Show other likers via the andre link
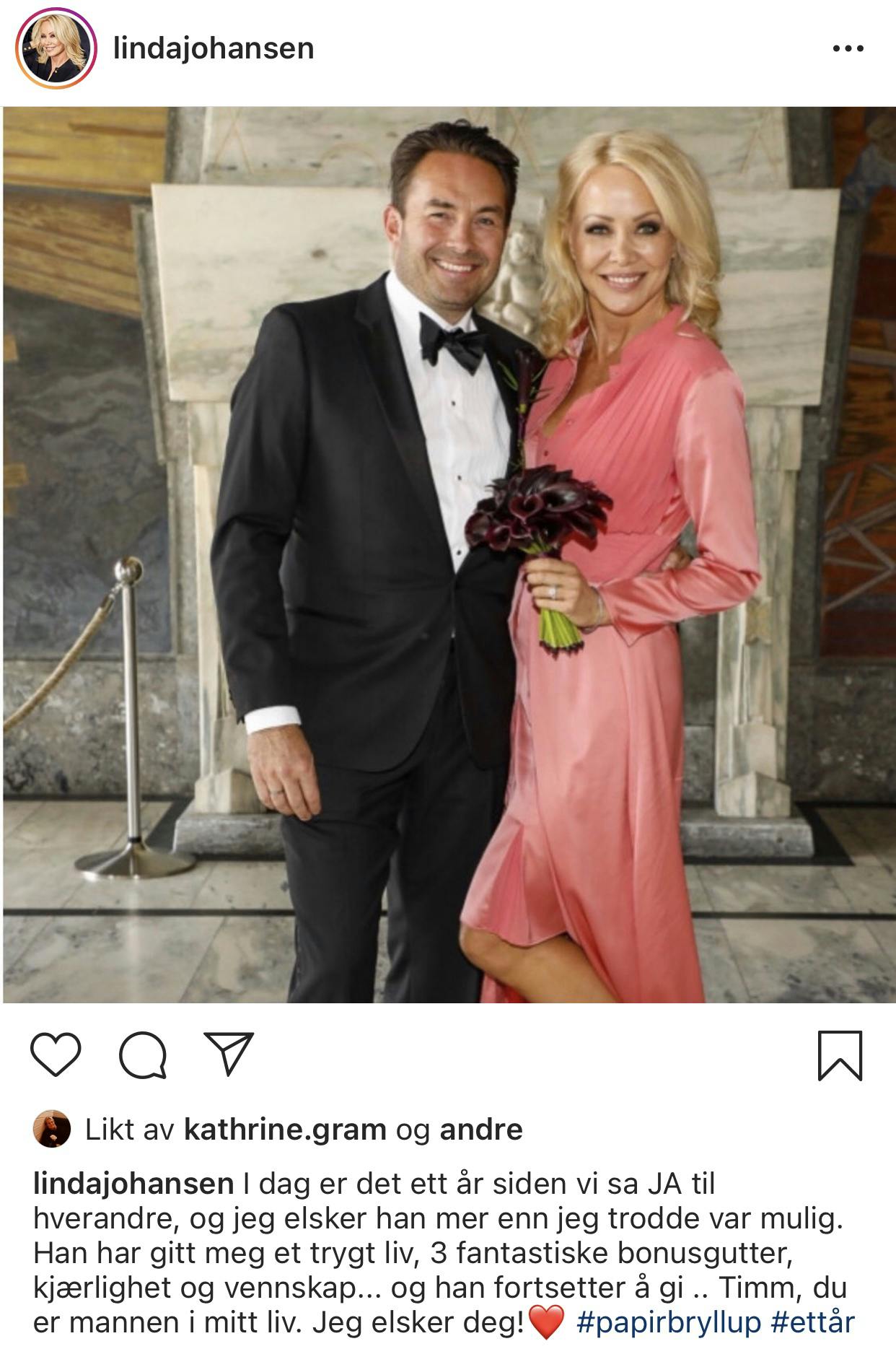The image size is (896, 1349). [x=480, y=1130]
